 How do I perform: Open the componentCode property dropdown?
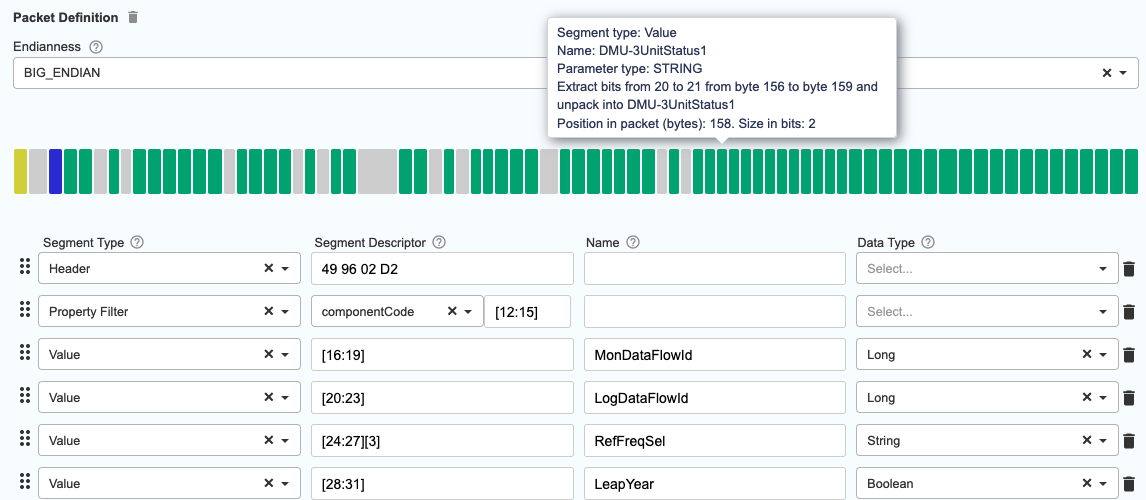(468, 312)
